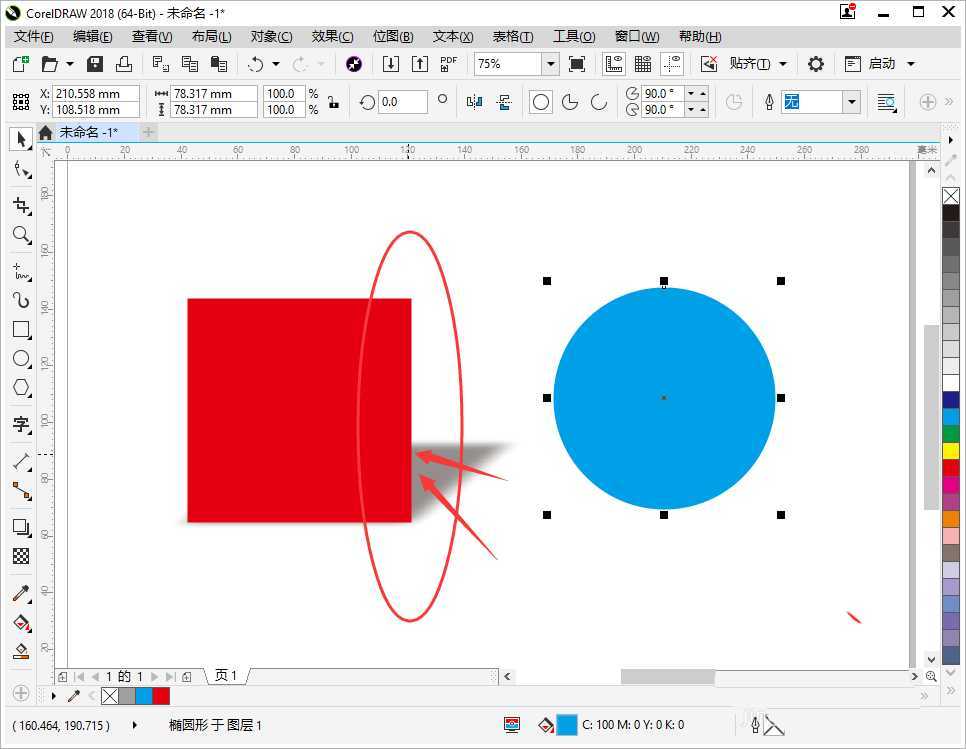This screenshot has height=749, width=966.
Task: Select the Zoom magnifier tool
Action: coord(21,235)
